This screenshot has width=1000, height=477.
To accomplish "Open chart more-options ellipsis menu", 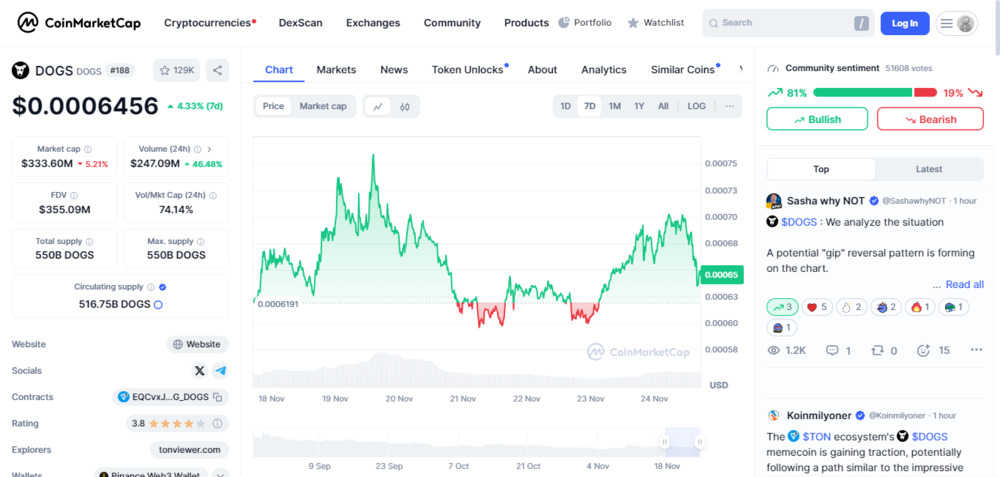I will [x=730, y=106].
